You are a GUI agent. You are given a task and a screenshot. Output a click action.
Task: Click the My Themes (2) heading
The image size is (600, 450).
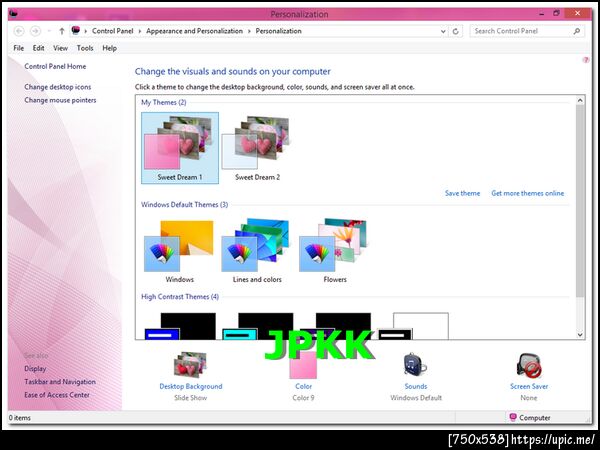[x=163, y=102]
